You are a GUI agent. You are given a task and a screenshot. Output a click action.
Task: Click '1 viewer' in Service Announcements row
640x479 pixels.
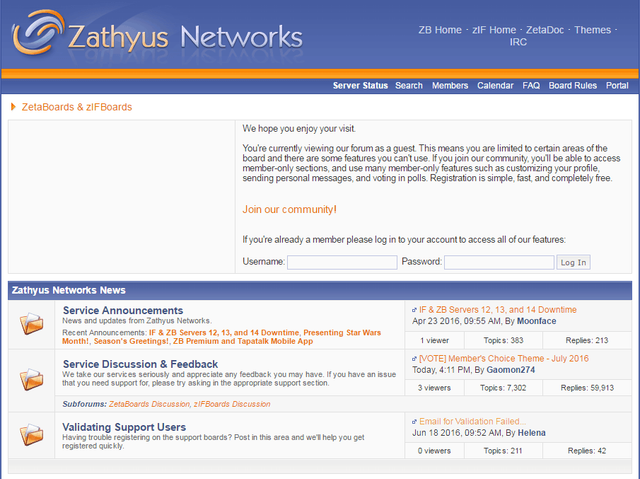click(434, 341)
